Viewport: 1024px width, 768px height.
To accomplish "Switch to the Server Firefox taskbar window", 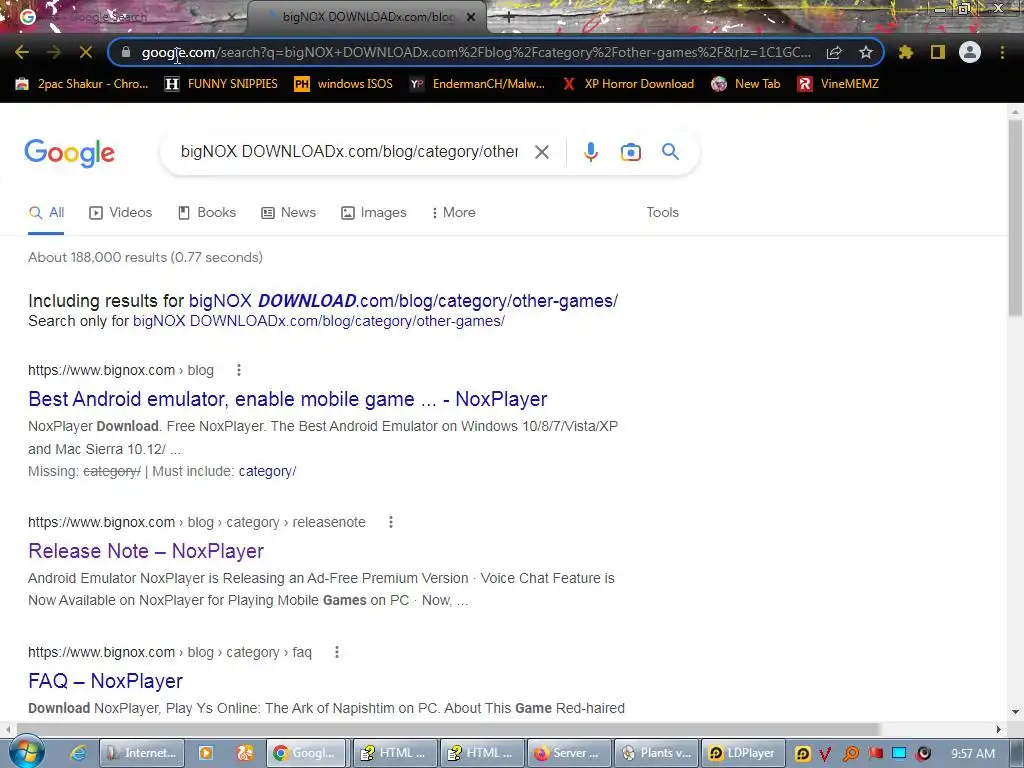I will 569,753.
